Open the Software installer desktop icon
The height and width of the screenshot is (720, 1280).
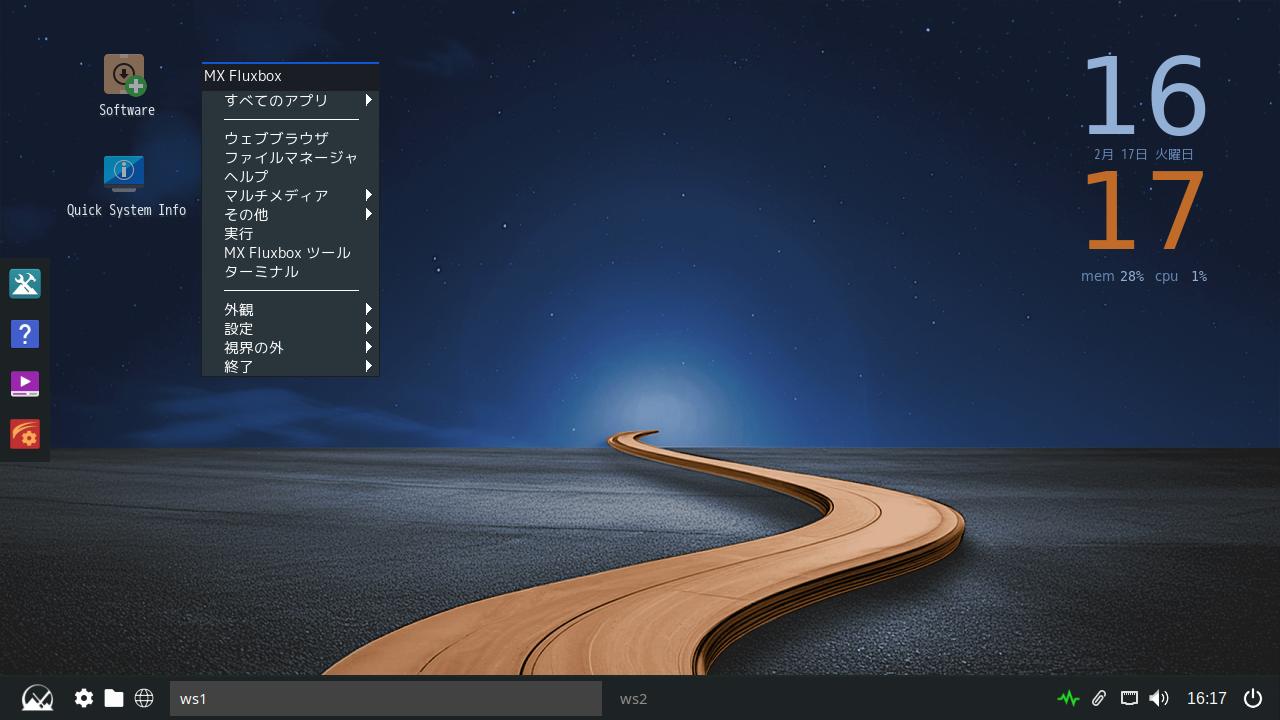tap(125, 76)
